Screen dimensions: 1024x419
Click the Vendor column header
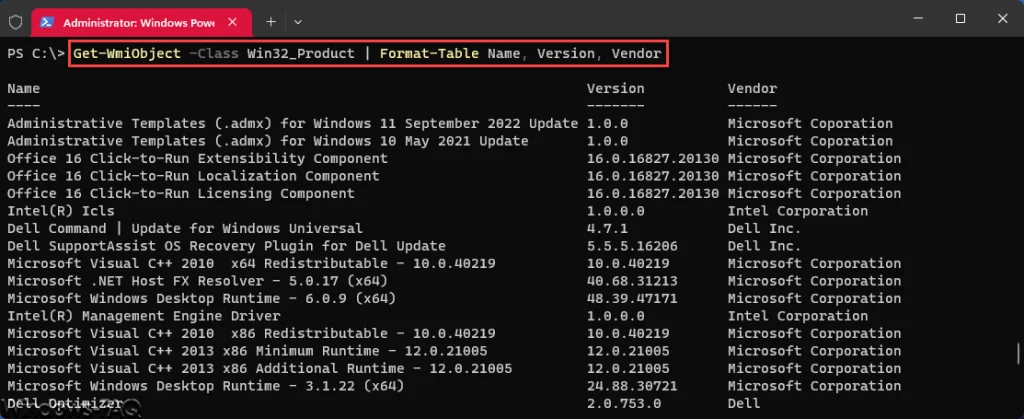[752, 88]
